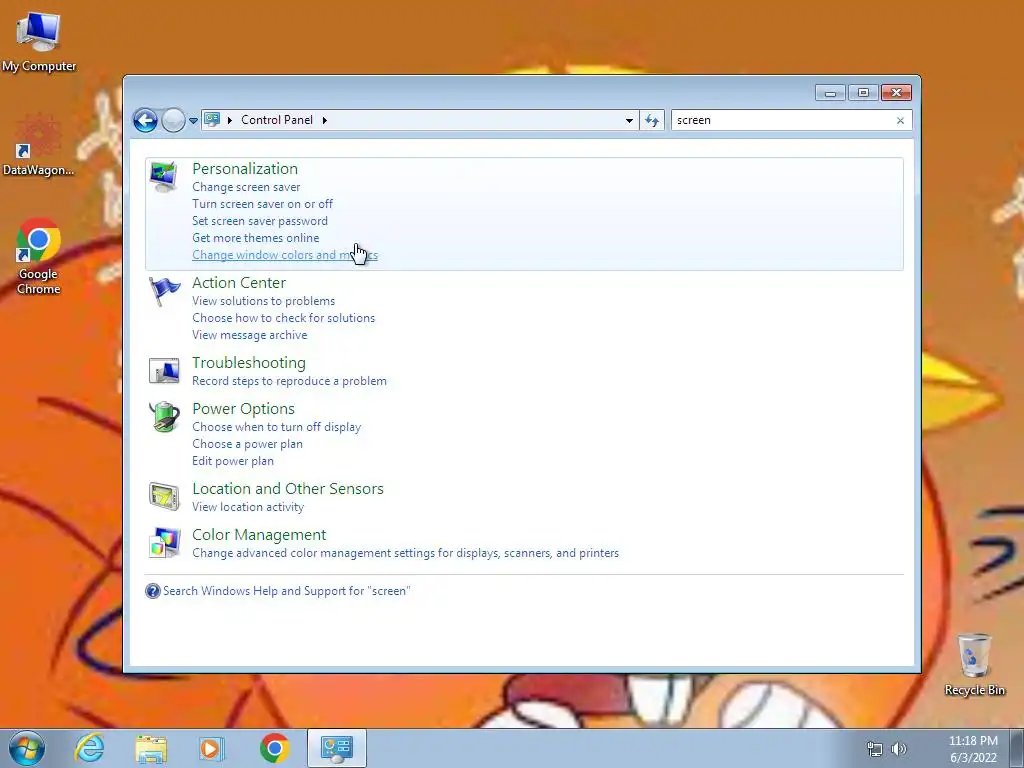The image size is (1024, 768).
Task: Launch Windows Media Player from the taskbar
Action: tap(212, 748)
